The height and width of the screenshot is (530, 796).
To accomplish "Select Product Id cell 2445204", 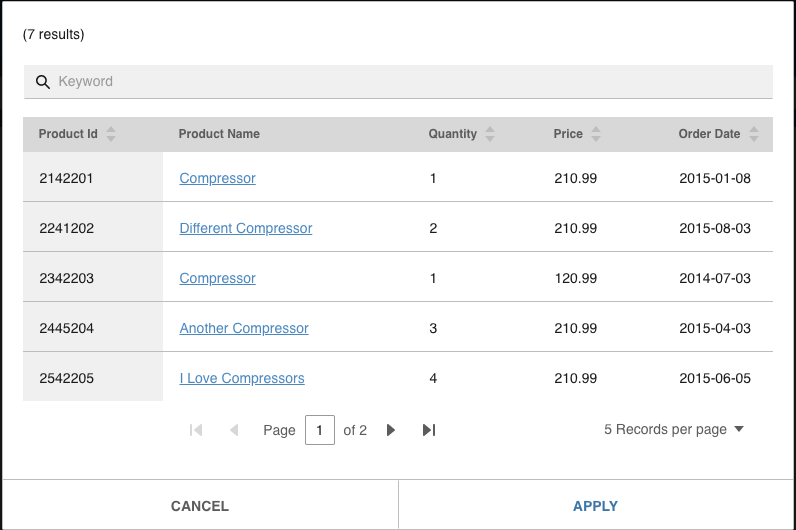I will 93,328.
